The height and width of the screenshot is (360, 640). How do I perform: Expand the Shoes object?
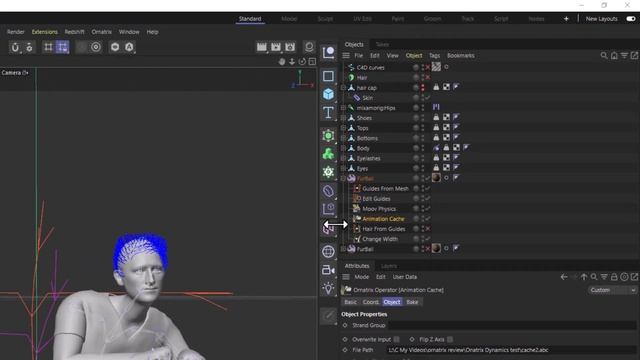(x=343, y=118)
